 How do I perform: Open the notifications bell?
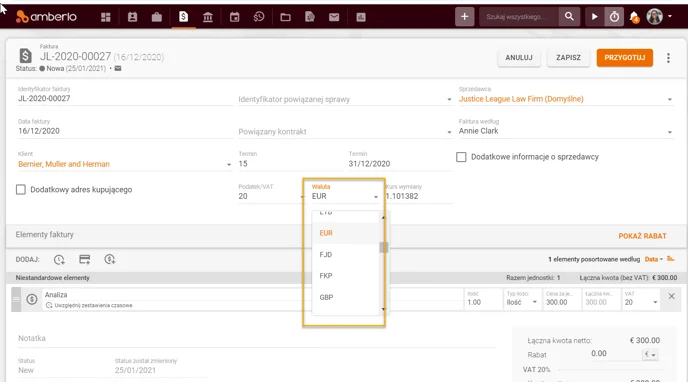pos(634,17)
